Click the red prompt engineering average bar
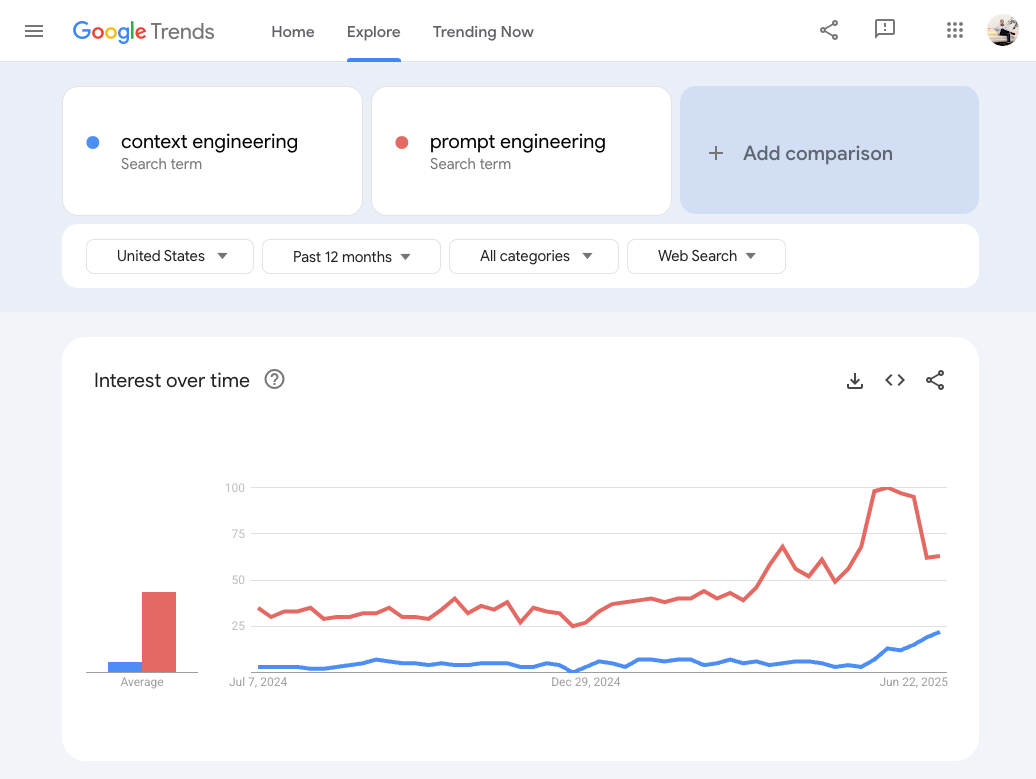The height and width of the screenshot is (779, 1036). click(159, 632)
